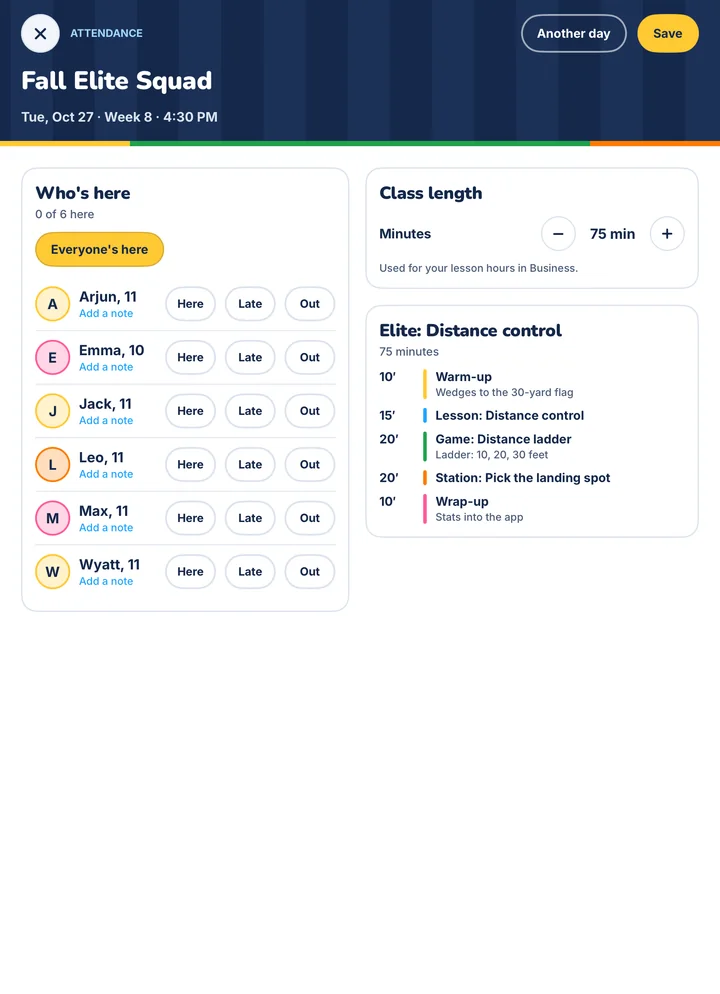Mark Emma as Here
This screenshot has height=994, width=720.
tap(191, 358)
